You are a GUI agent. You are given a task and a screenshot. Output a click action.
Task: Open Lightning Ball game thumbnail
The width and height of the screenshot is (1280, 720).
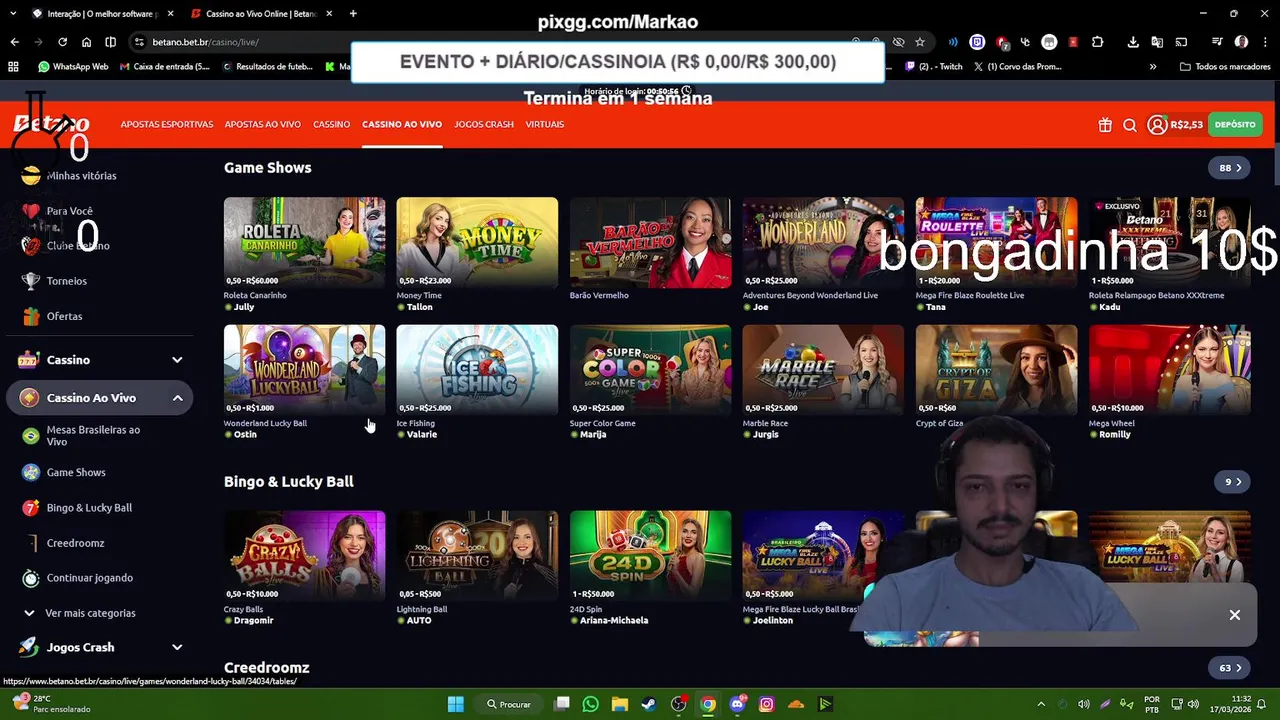click(x=477, y=556)
